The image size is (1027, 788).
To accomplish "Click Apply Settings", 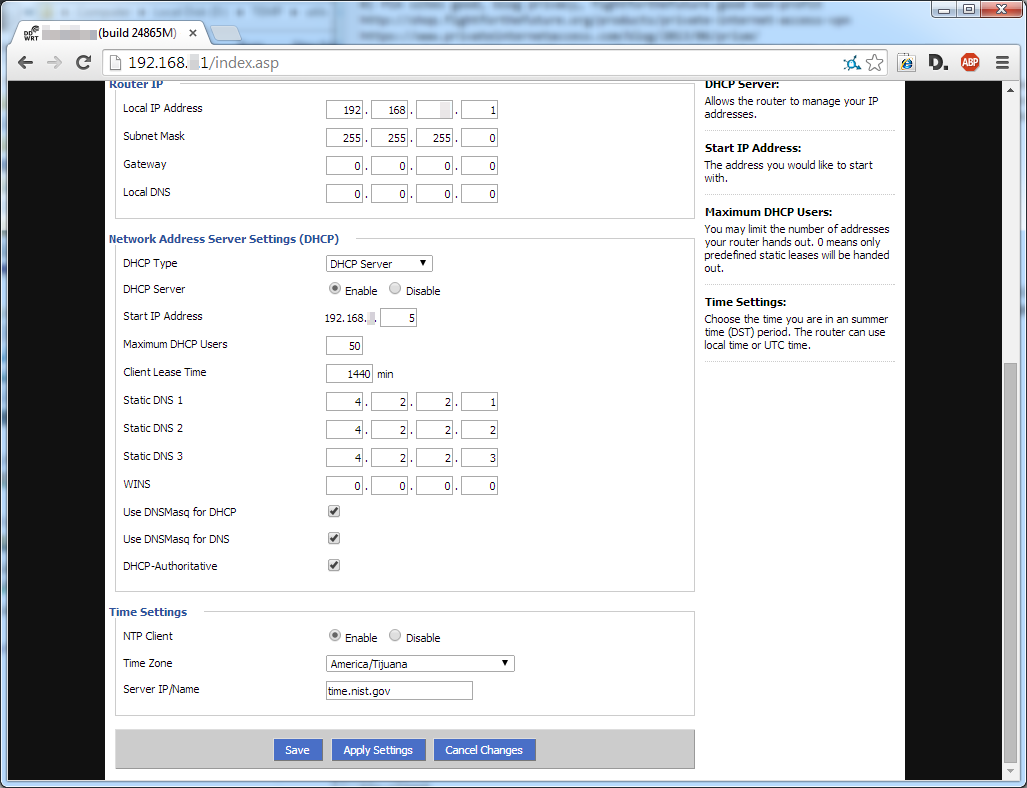I will 378,749.
